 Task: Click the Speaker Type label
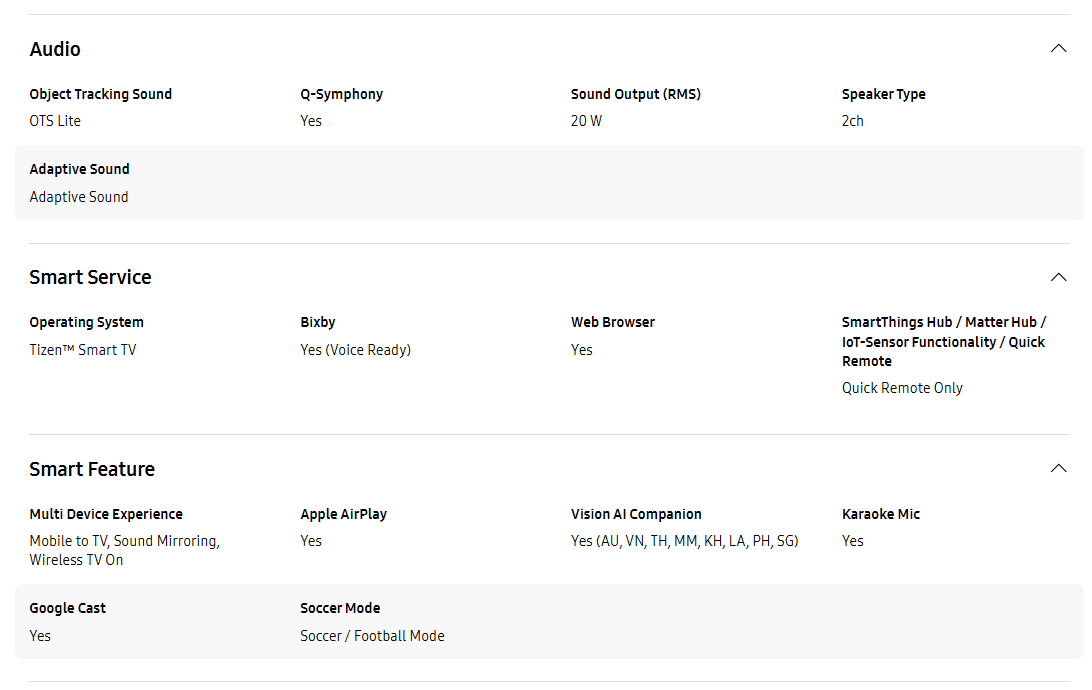[883, 94]
